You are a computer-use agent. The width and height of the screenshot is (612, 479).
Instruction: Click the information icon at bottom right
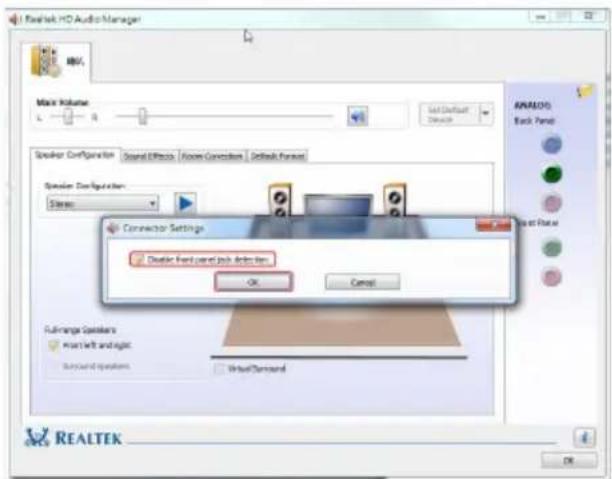coord(584,438)
